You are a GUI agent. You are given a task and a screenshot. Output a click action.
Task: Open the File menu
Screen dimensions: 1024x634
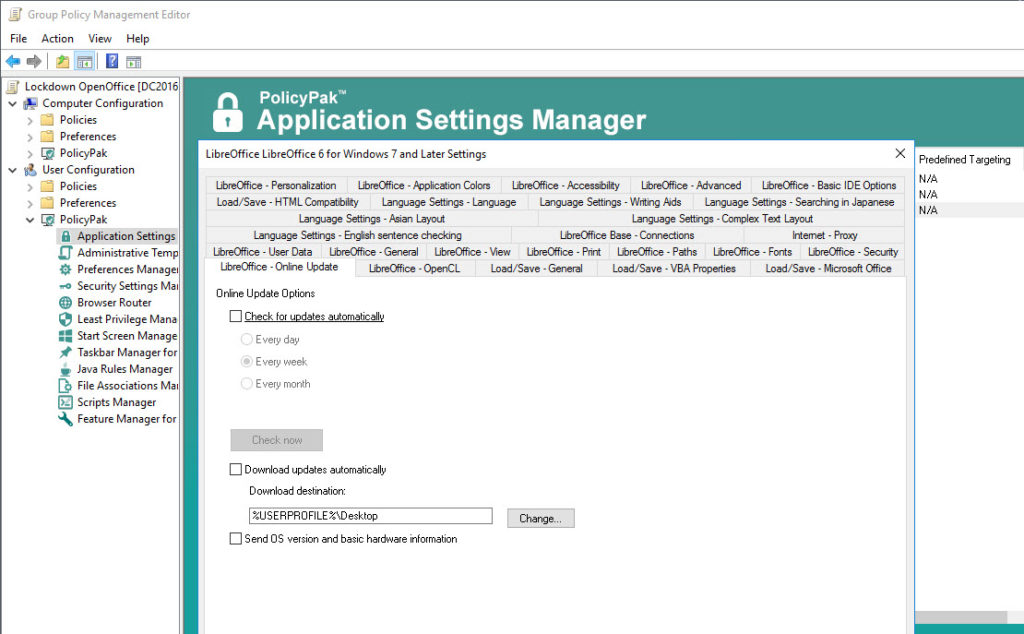coord(18,39)
